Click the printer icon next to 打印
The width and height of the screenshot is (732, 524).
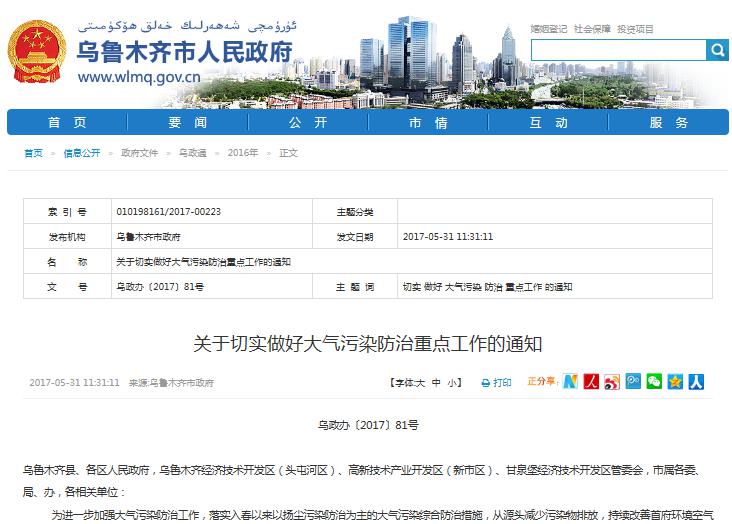click(486, 383)
